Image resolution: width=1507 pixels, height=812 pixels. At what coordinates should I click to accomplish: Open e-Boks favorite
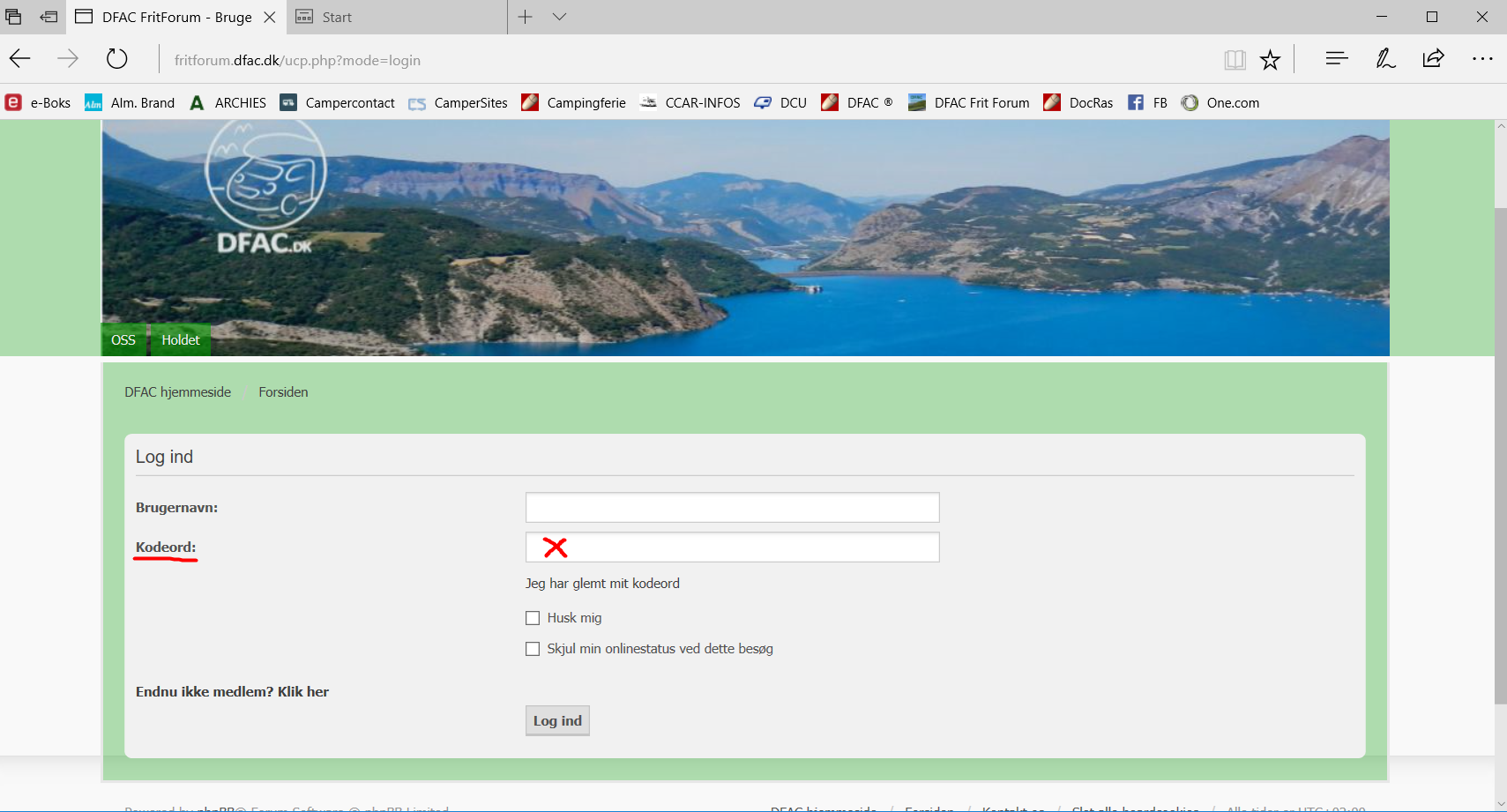click(x=38, y=103)
